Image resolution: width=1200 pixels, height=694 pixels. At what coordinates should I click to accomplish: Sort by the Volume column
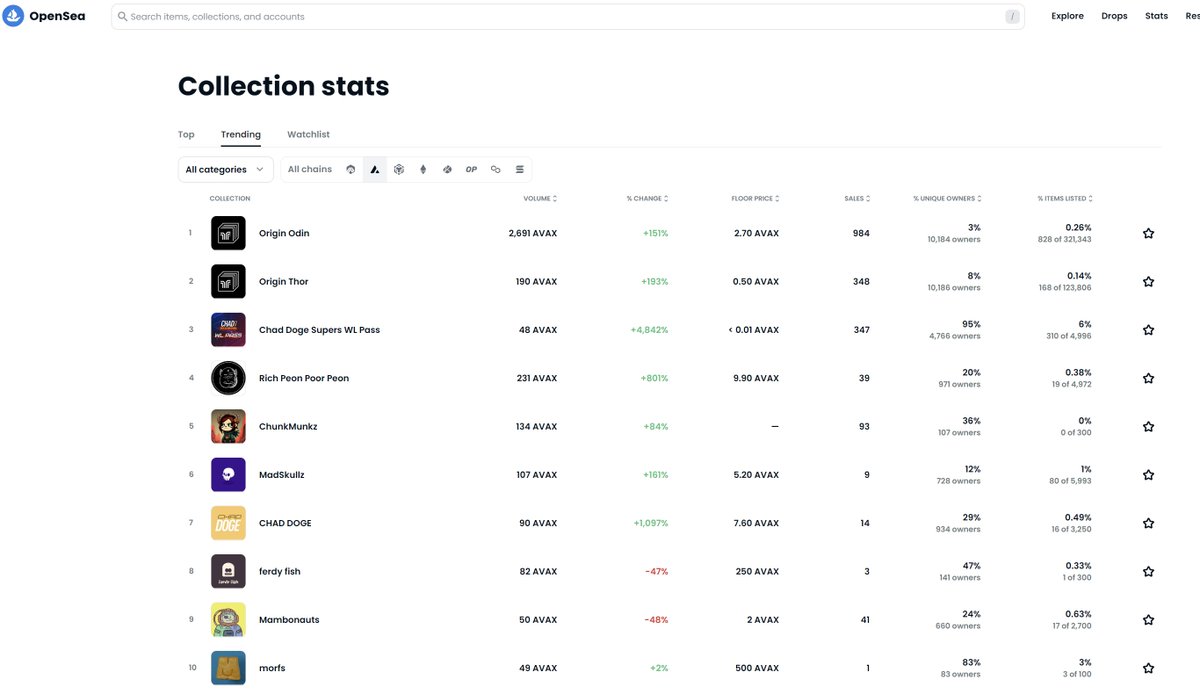[x=540, y=198]
